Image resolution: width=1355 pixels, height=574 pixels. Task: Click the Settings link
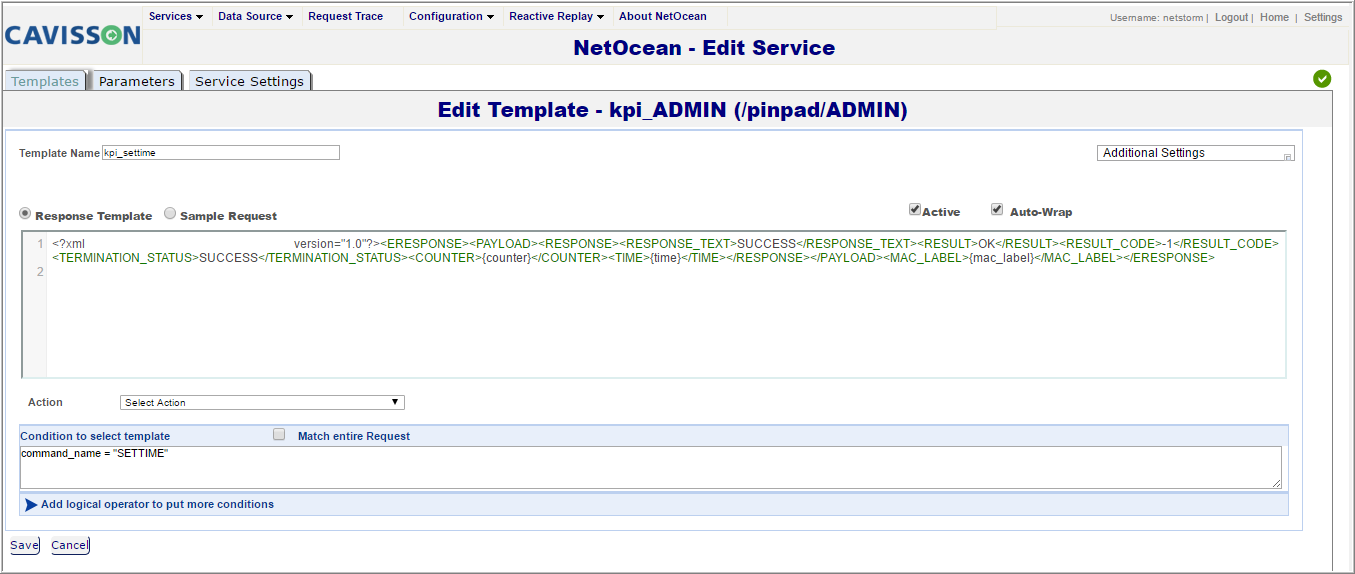[1323, 18]
